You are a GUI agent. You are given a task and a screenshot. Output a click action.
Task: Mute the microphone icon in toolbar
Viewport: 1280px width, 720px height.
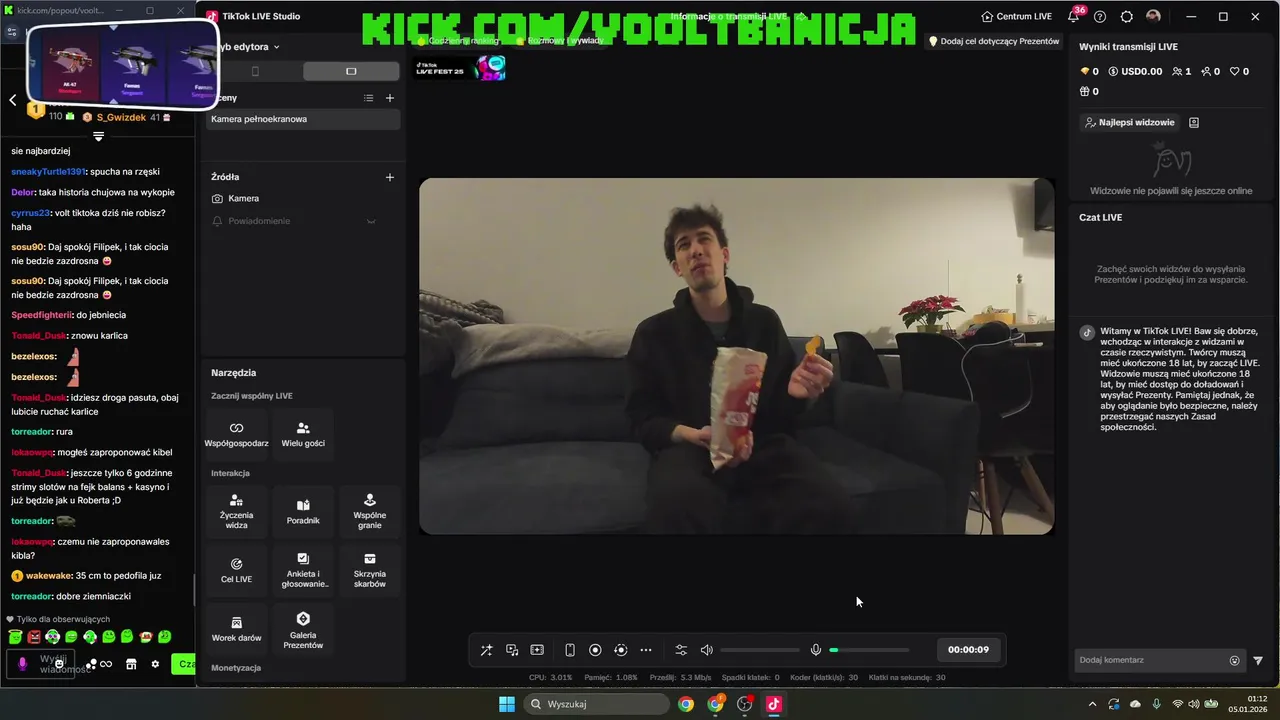click(816, 650)
